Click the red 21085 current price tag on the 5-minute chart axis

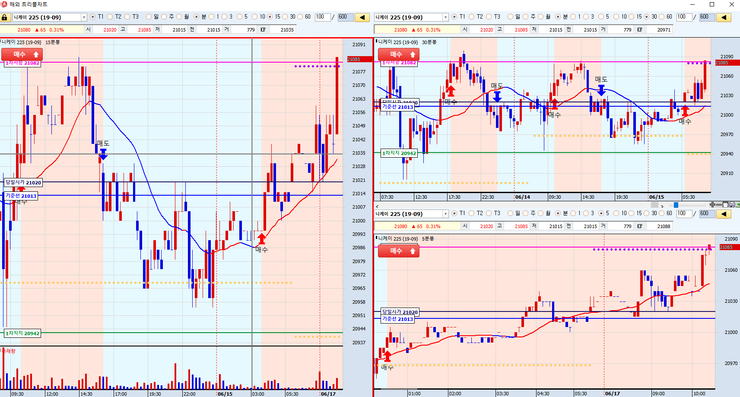[729, 247]
